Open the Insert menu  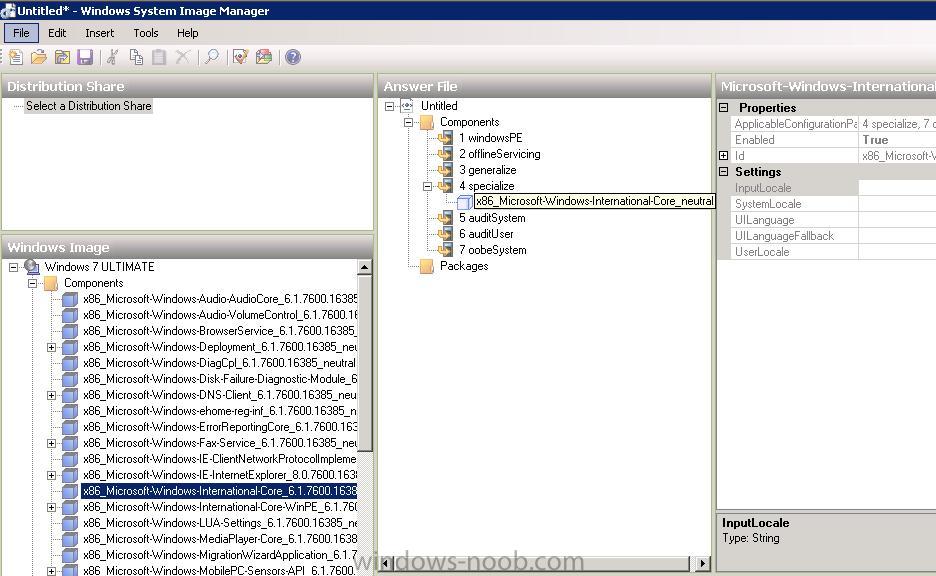[99, 33]
